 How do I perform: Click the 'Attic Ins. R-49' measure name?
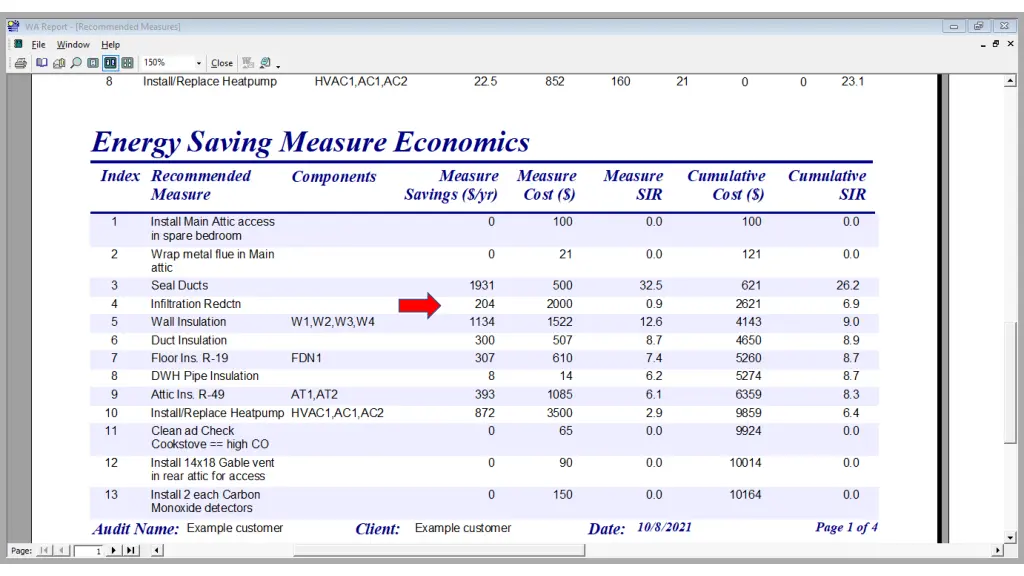point(188,394)
